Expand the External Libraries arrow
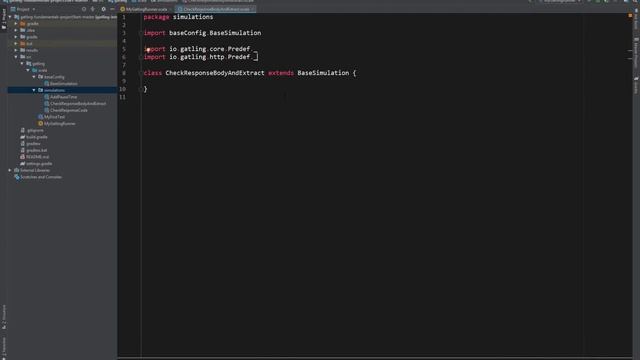 click(x=10, y=170)
